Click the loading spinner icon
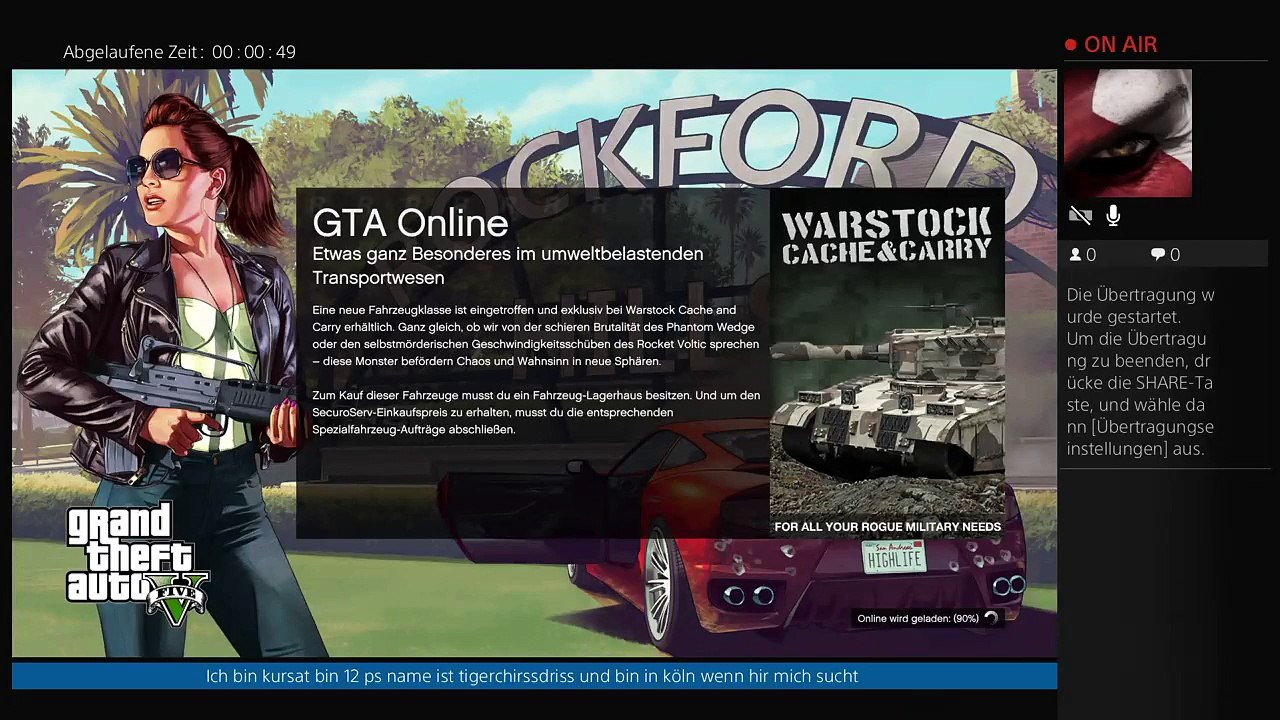1280x720 pixels. point(991,618)
